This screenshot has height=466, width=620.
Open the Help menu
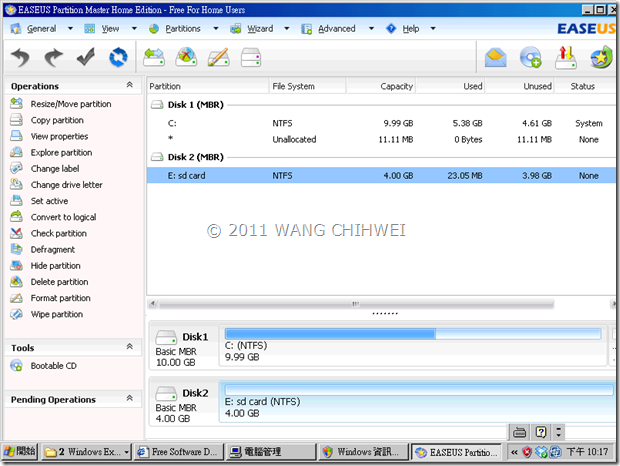411,29
